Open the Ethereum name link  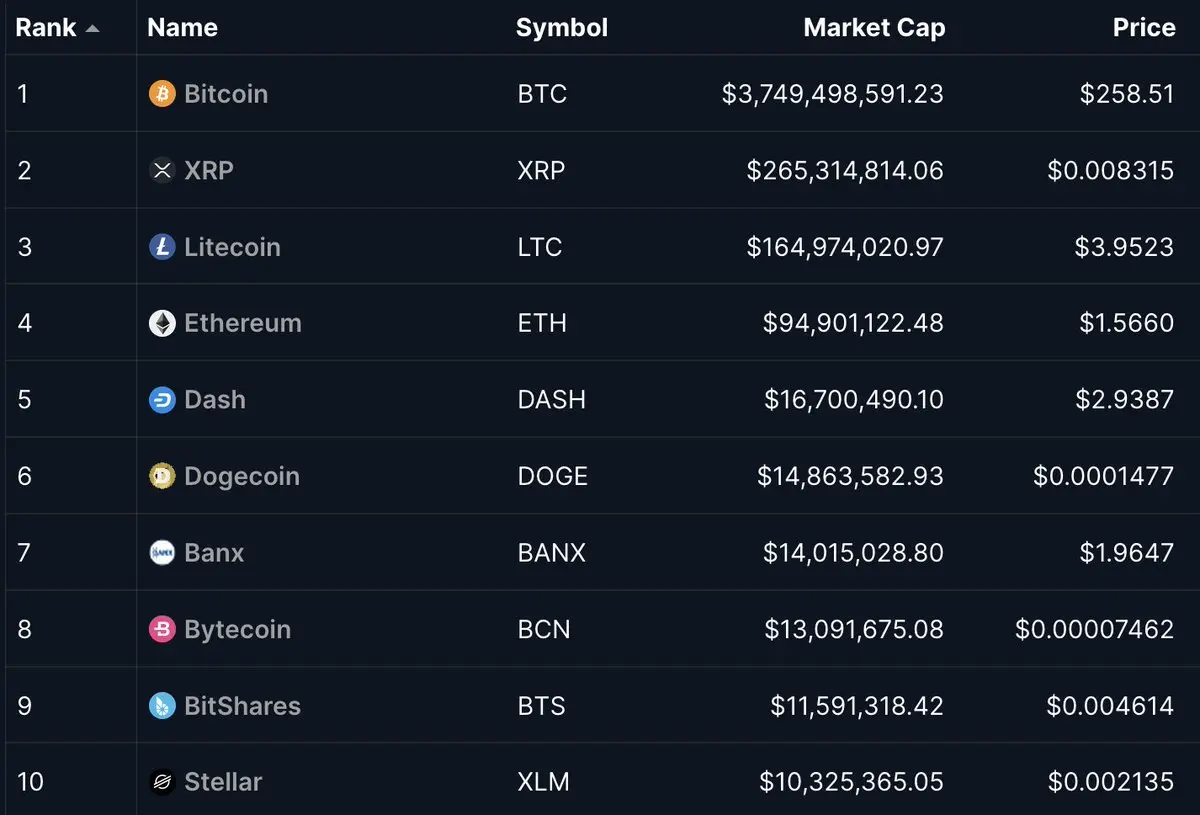pos(243,323)
